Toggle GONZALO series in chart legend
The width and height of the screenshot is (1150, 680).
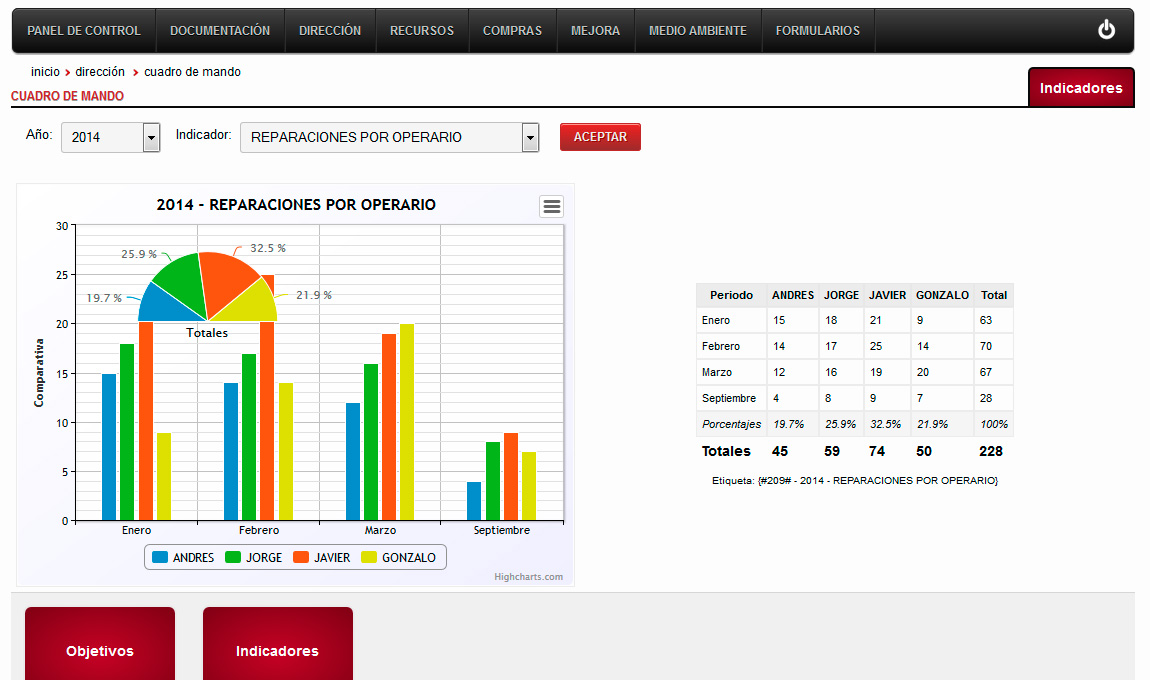(399, 557)
